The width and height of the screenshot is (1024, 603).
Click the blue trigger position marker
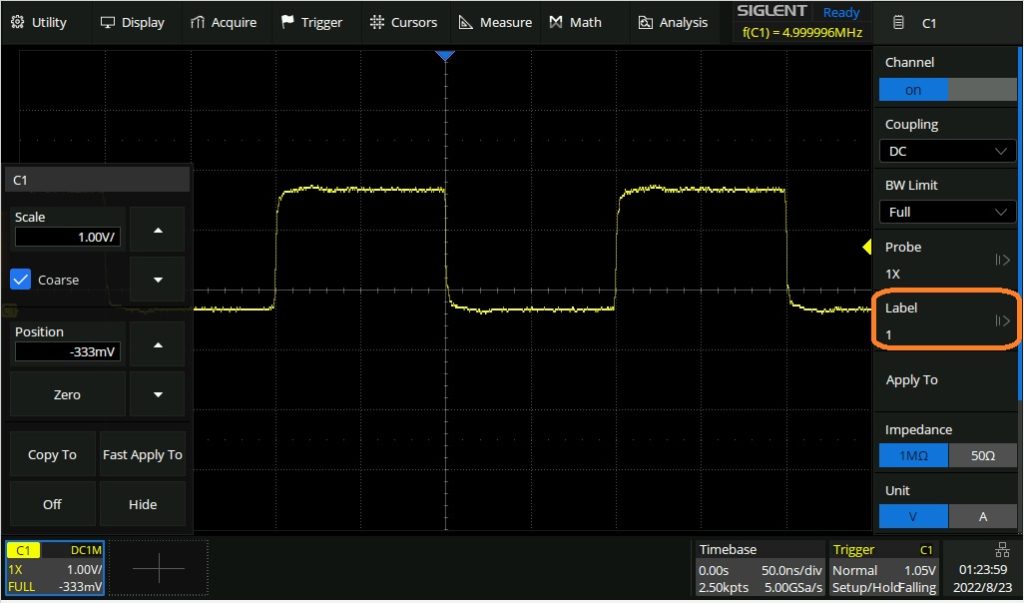click(445, 56)
